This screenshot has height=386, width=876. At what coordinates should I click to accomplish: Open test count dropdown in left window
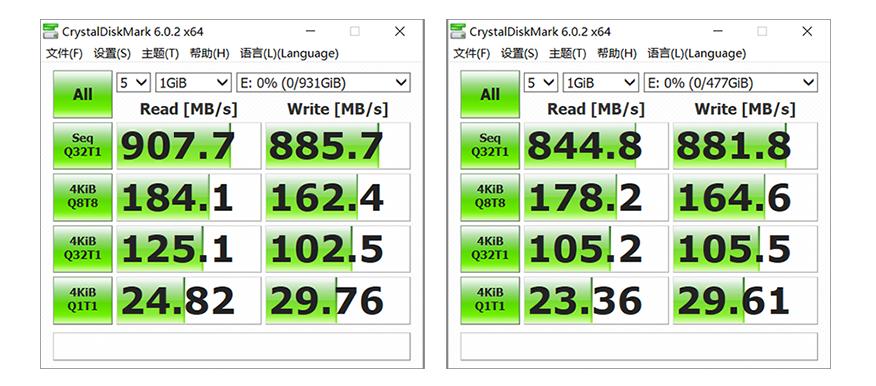pos(134,83)
